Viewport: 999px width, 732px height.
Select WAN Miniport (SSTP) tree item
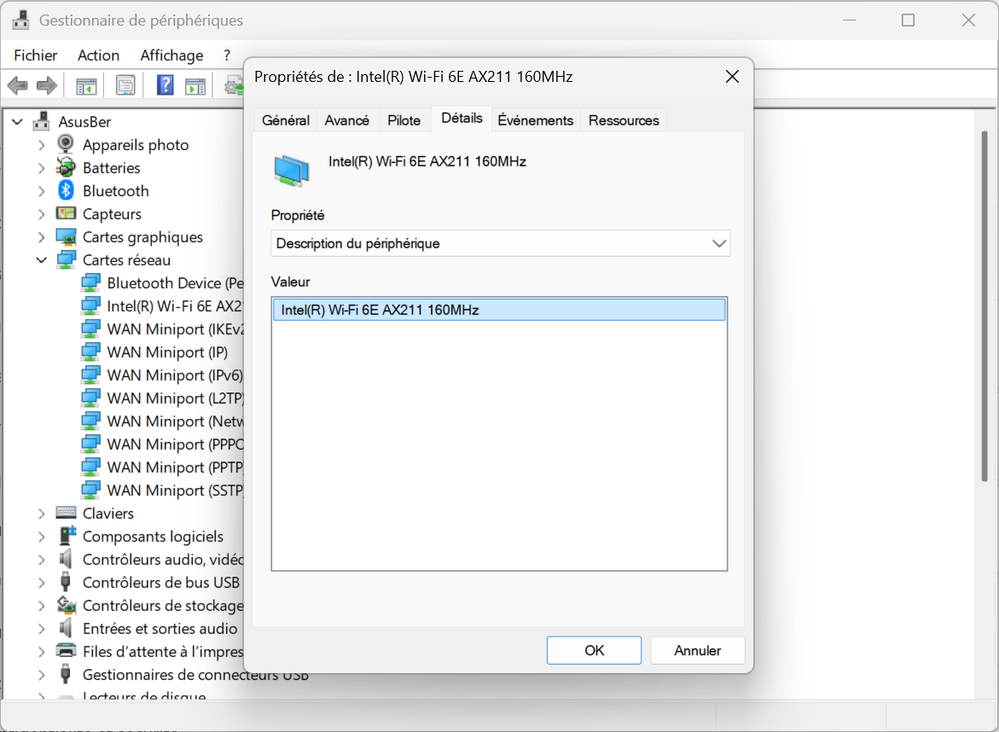click(x=175, y=491)
